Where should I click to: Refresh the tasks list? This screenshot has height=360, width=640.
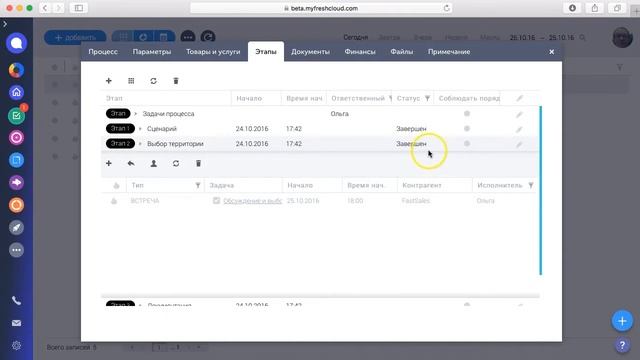pyautogui.click(x=176, y=163)
